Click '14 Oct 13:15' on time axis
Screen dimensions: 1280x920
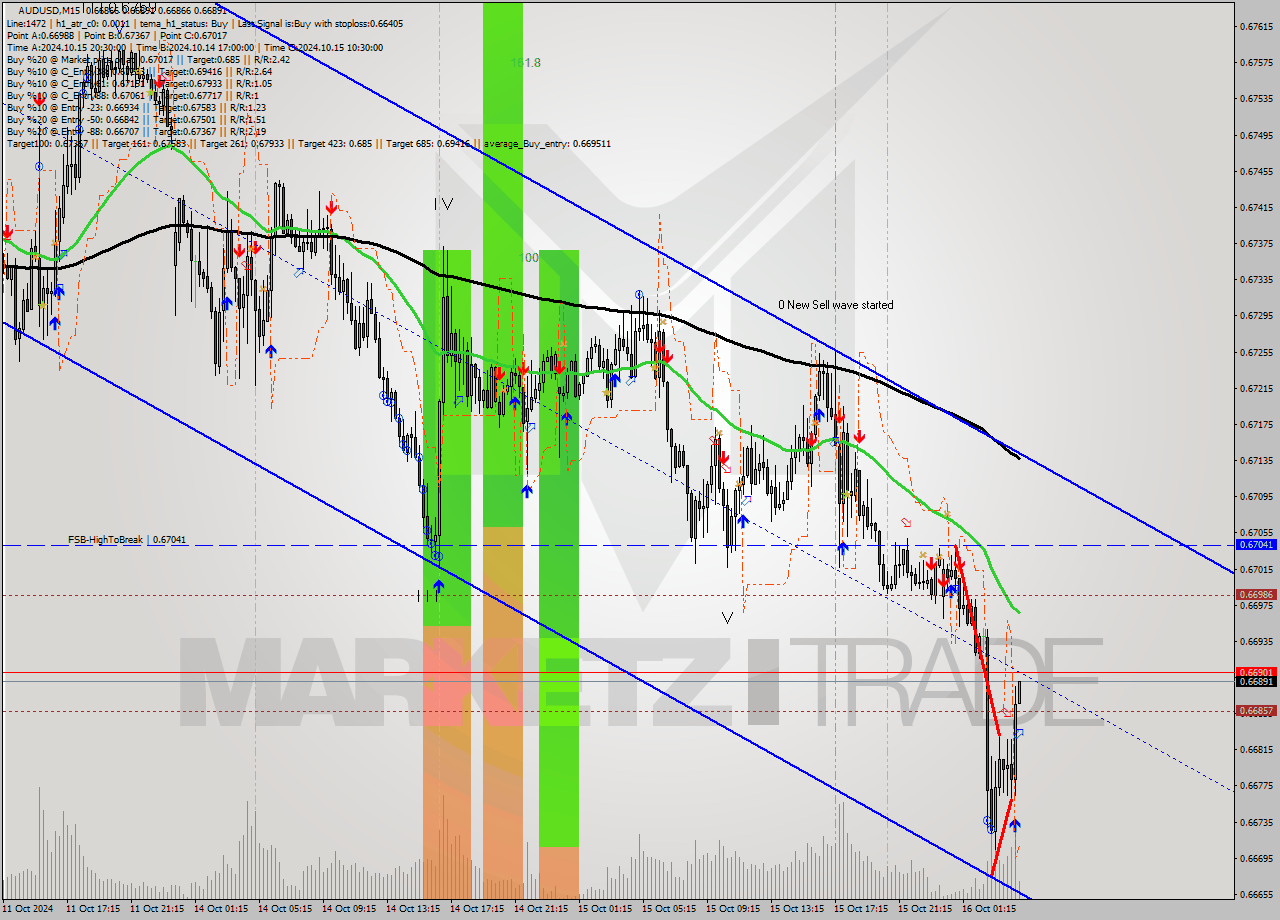tap(414, 909)
